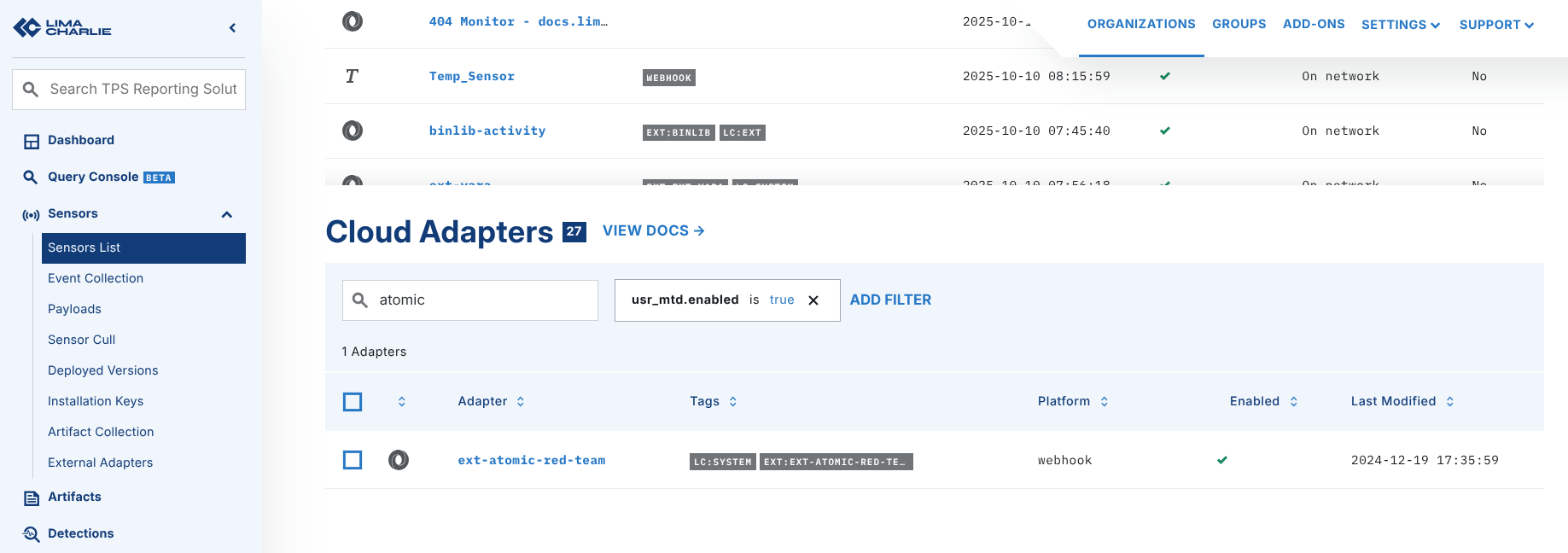
Task: Switch to the Groups tab
Action: (1239, 24)
